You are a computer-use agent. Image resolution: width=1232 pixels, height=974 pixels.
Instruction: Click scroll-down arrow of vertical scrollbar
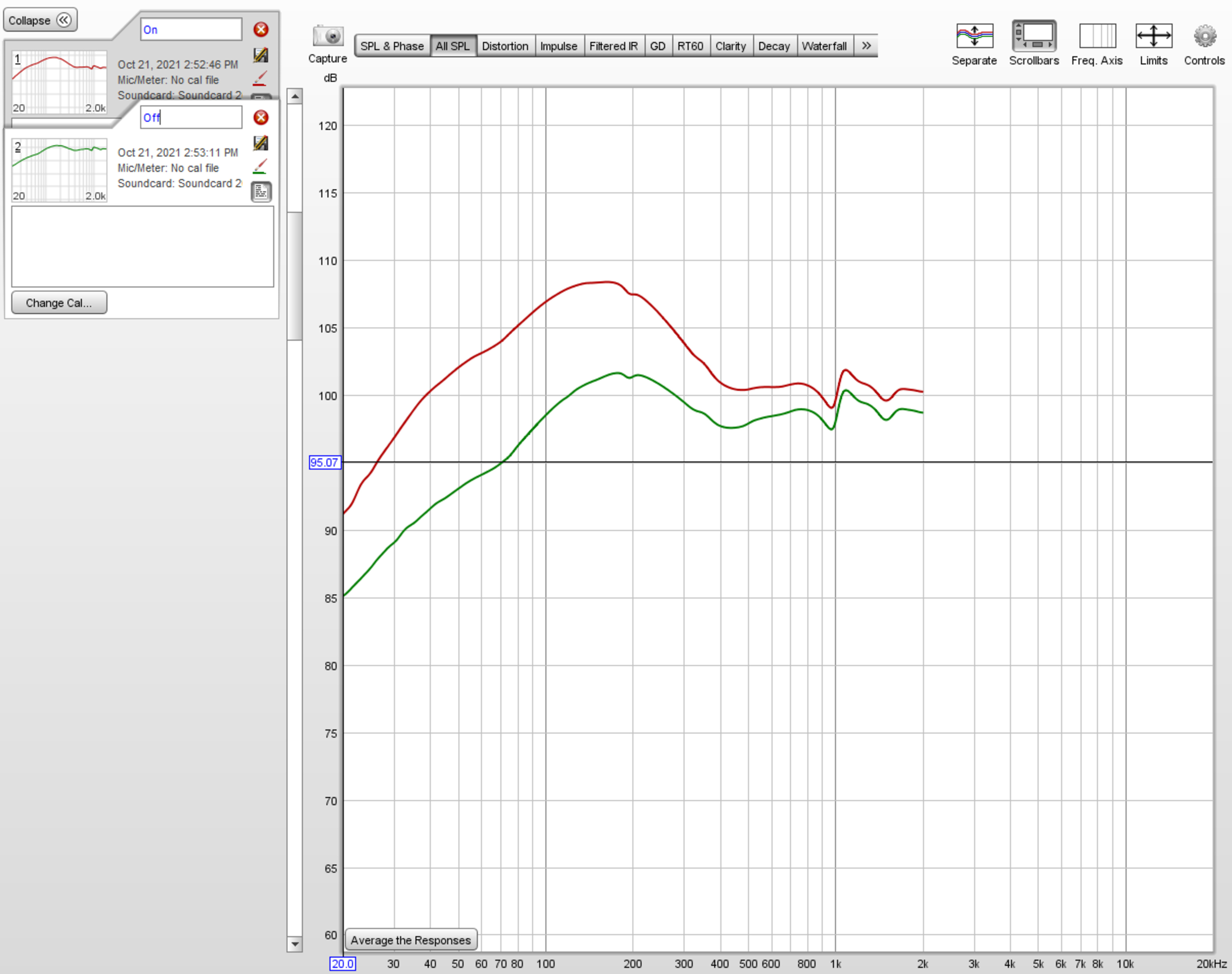(294, 944)
